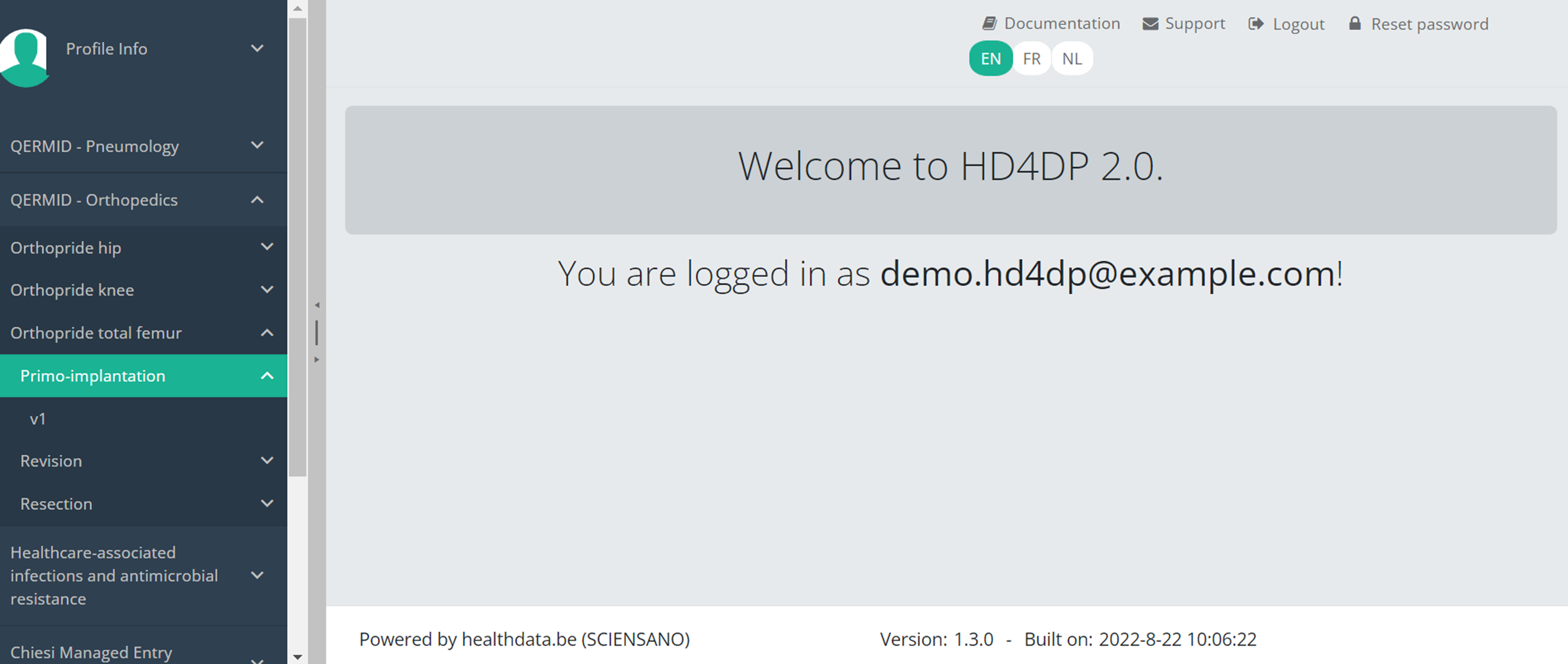The image size is (1568, 664).
Task: Switch language to FR
Action: pos(1031,59)
